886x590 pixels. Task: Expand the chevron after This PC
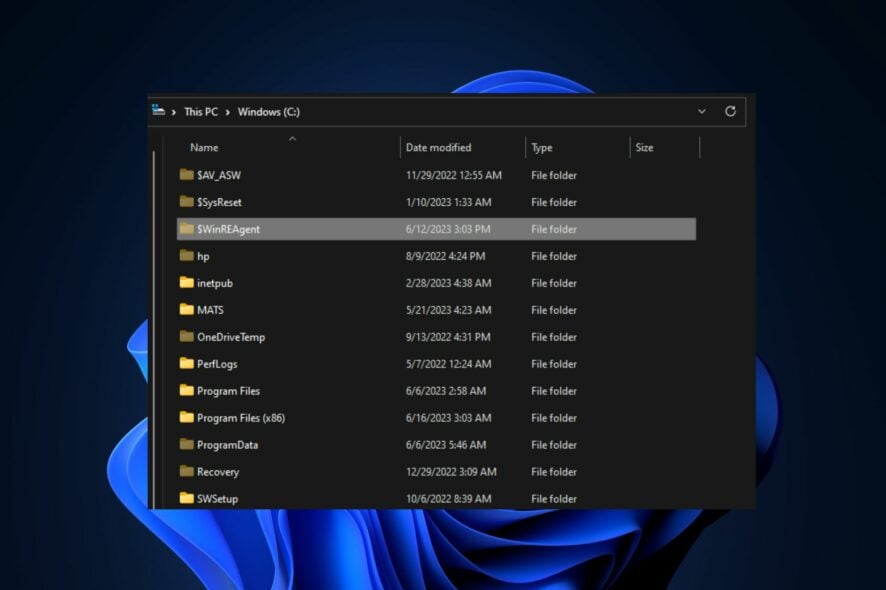[x=227, y=112]
